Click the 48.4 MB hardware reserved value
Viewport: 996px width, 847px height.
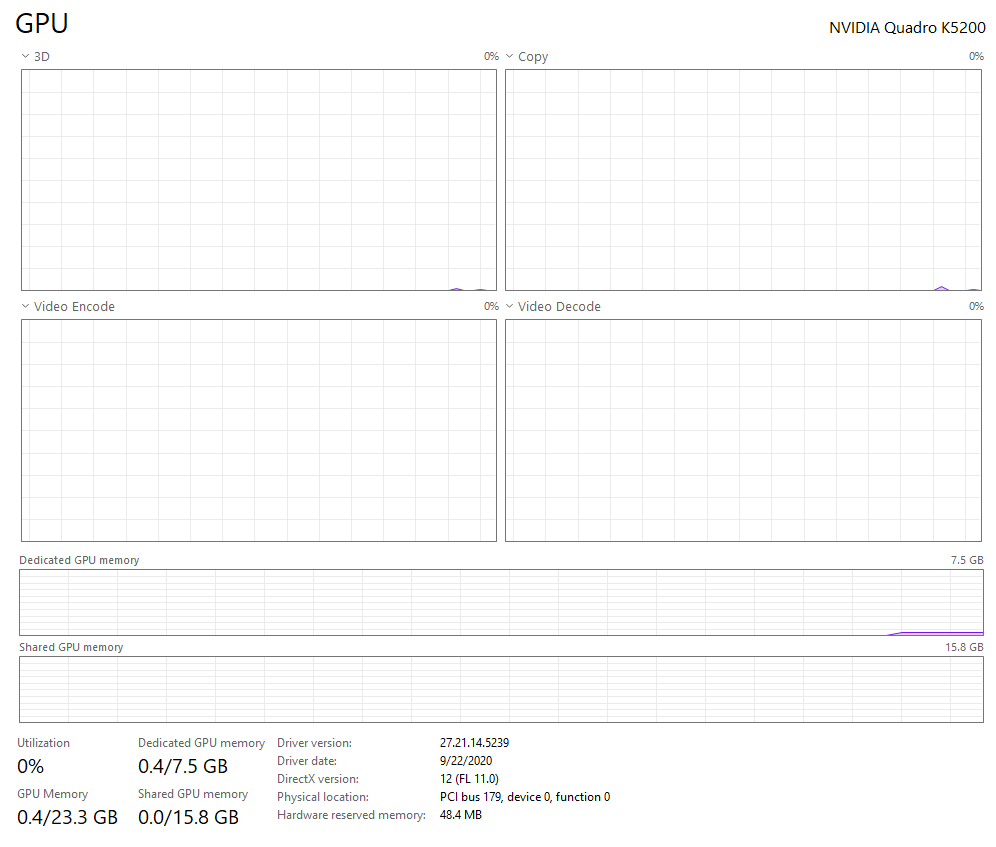click(461, 815)
